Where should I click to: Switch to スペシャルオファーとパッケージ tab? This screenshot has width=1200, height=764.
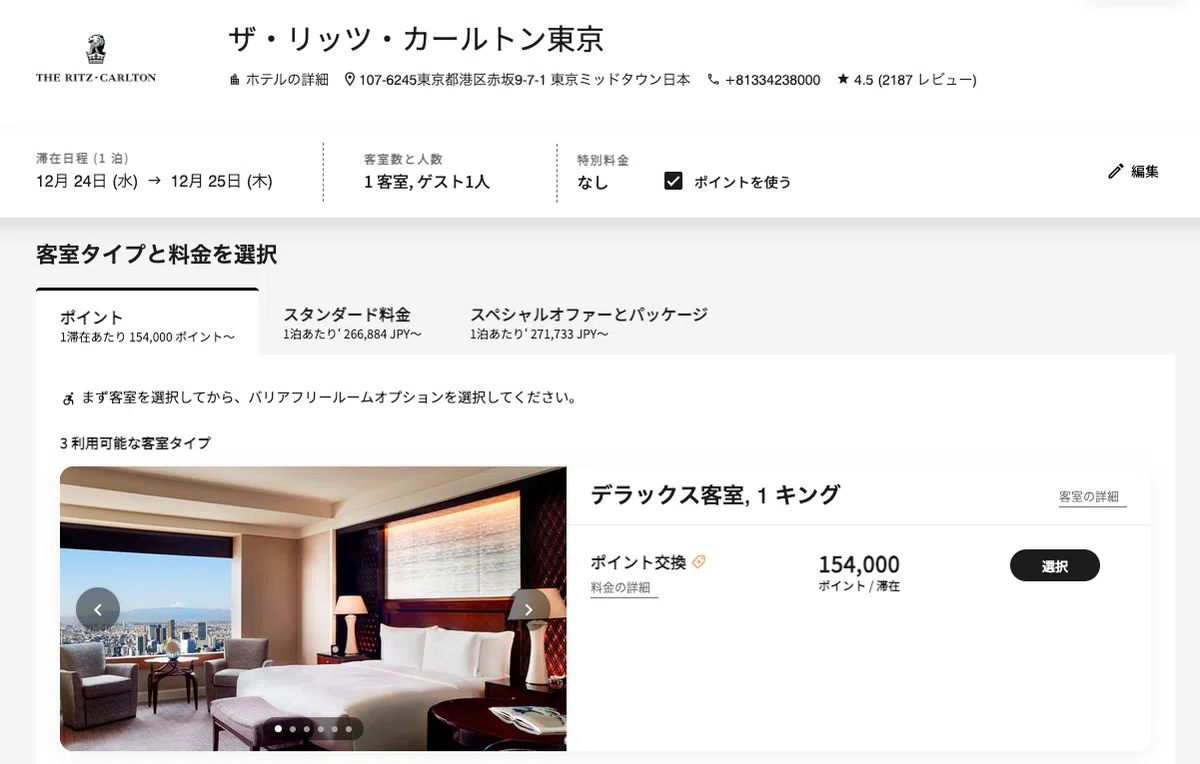pos(589,323)
